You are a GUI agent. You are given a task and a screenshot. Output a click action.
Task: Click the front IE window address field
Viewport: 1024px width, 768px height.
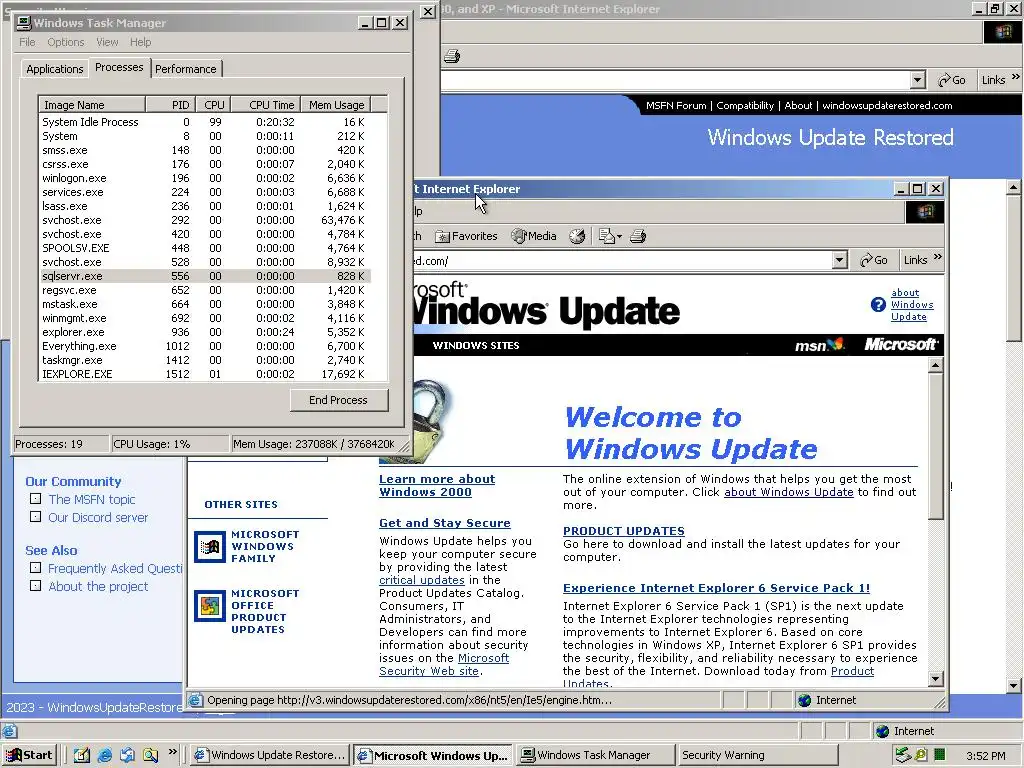click(623, 261)
